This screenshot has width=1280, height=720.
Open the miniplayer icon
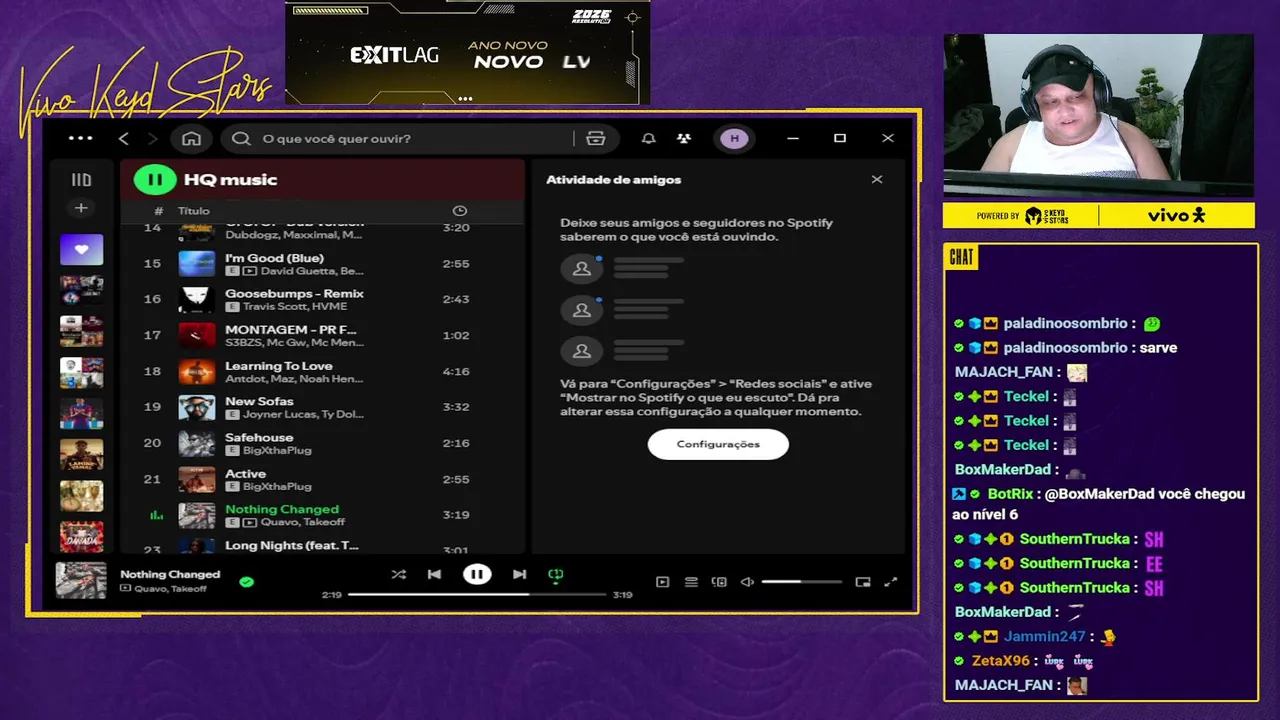(x=863, y=582)
